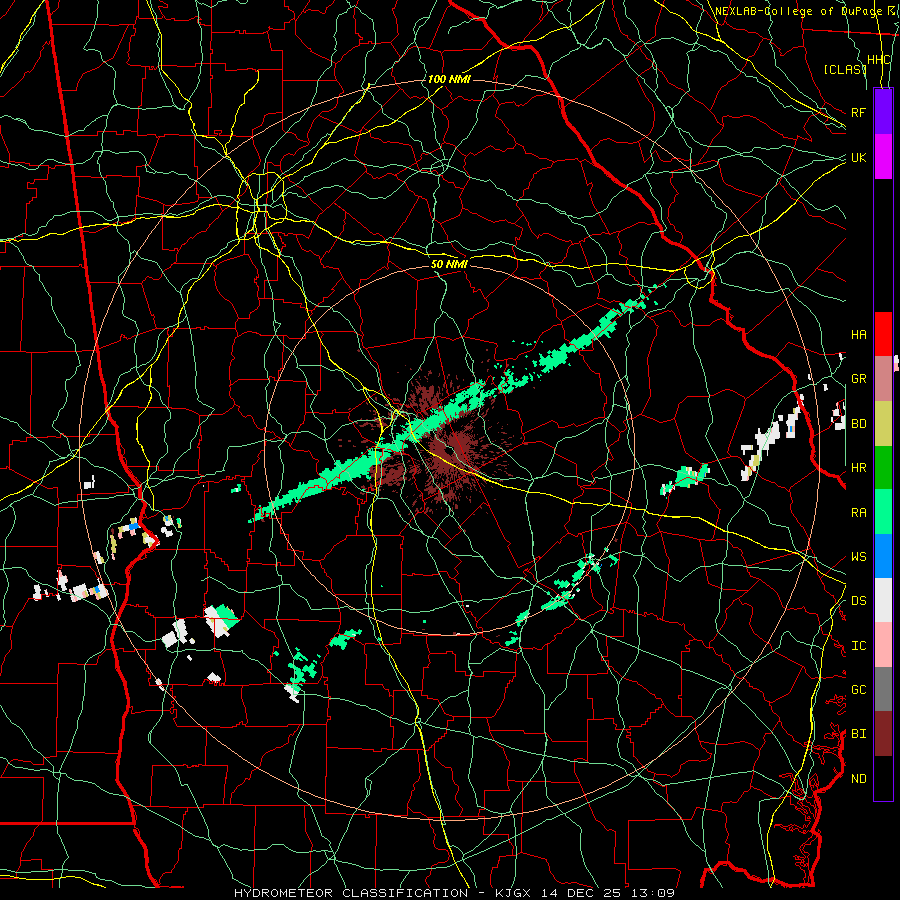Pick the mint green RA legend swatch
Image resolution: width=900 pixels, height=900 pixels.
[x=883, y=512]
